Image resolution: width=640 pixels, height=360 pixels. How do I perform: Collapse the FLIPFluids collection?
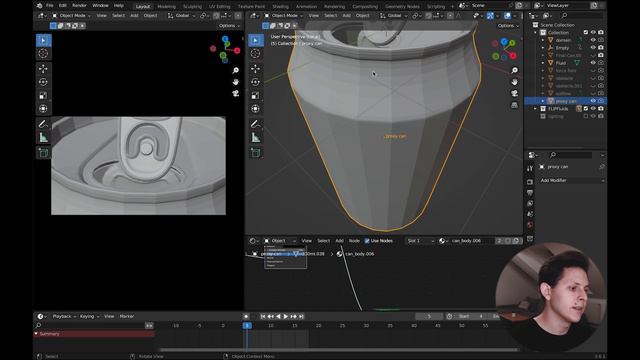pyautogui.click(x=535, y=109)
